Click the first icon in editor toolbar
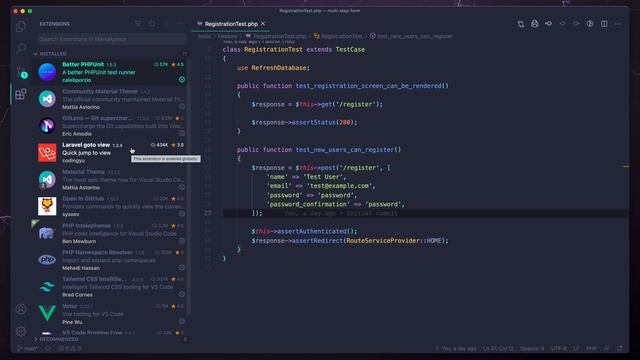The image size is (640, 360). pyautogui.click(x=521, y=24)
